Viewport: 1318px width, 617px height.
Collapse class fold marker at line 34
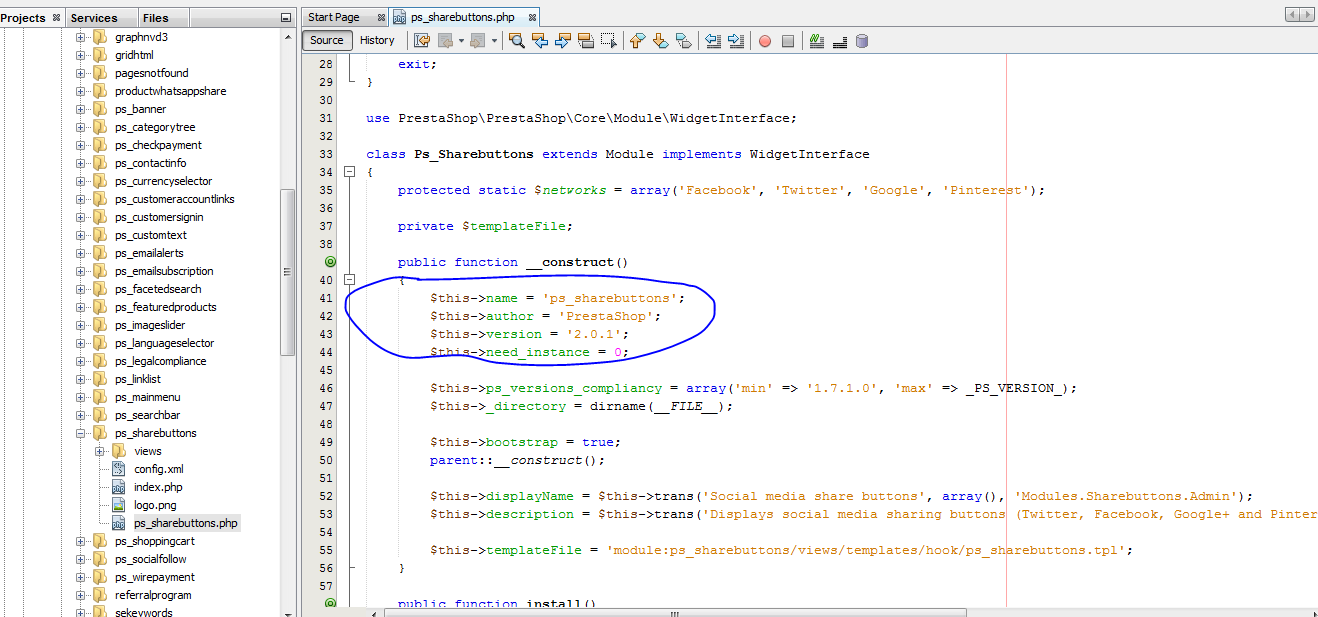[350, 172]
